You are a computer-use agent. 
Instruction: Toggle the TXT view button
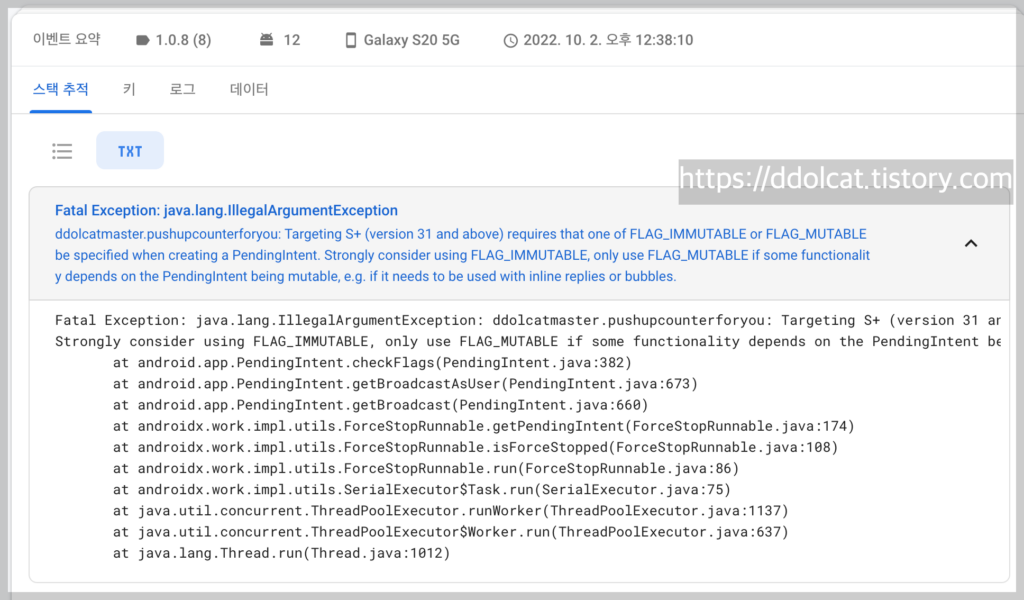click(x=130, y=151)
